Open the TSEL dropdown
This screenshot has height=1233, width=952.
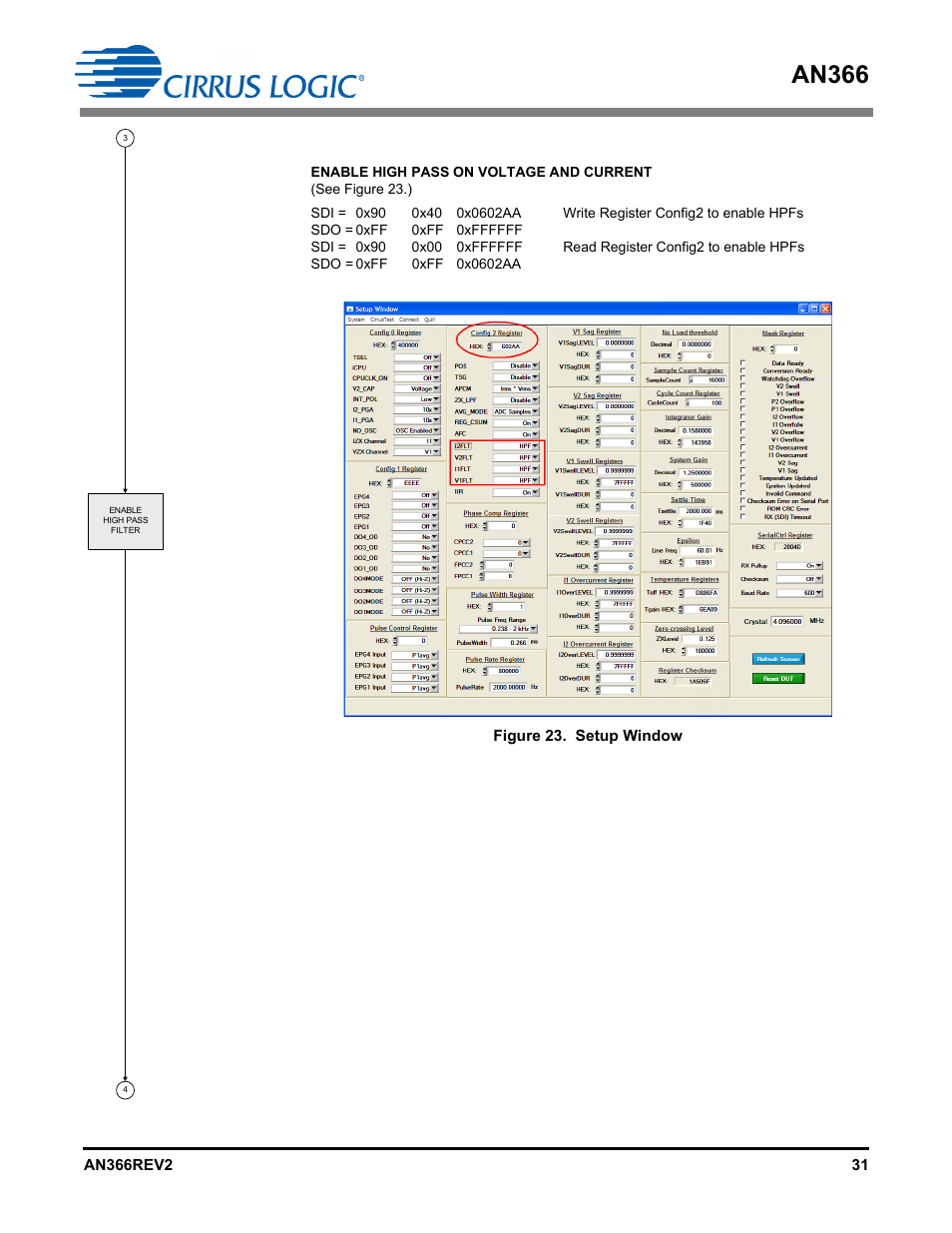point(416,357)
